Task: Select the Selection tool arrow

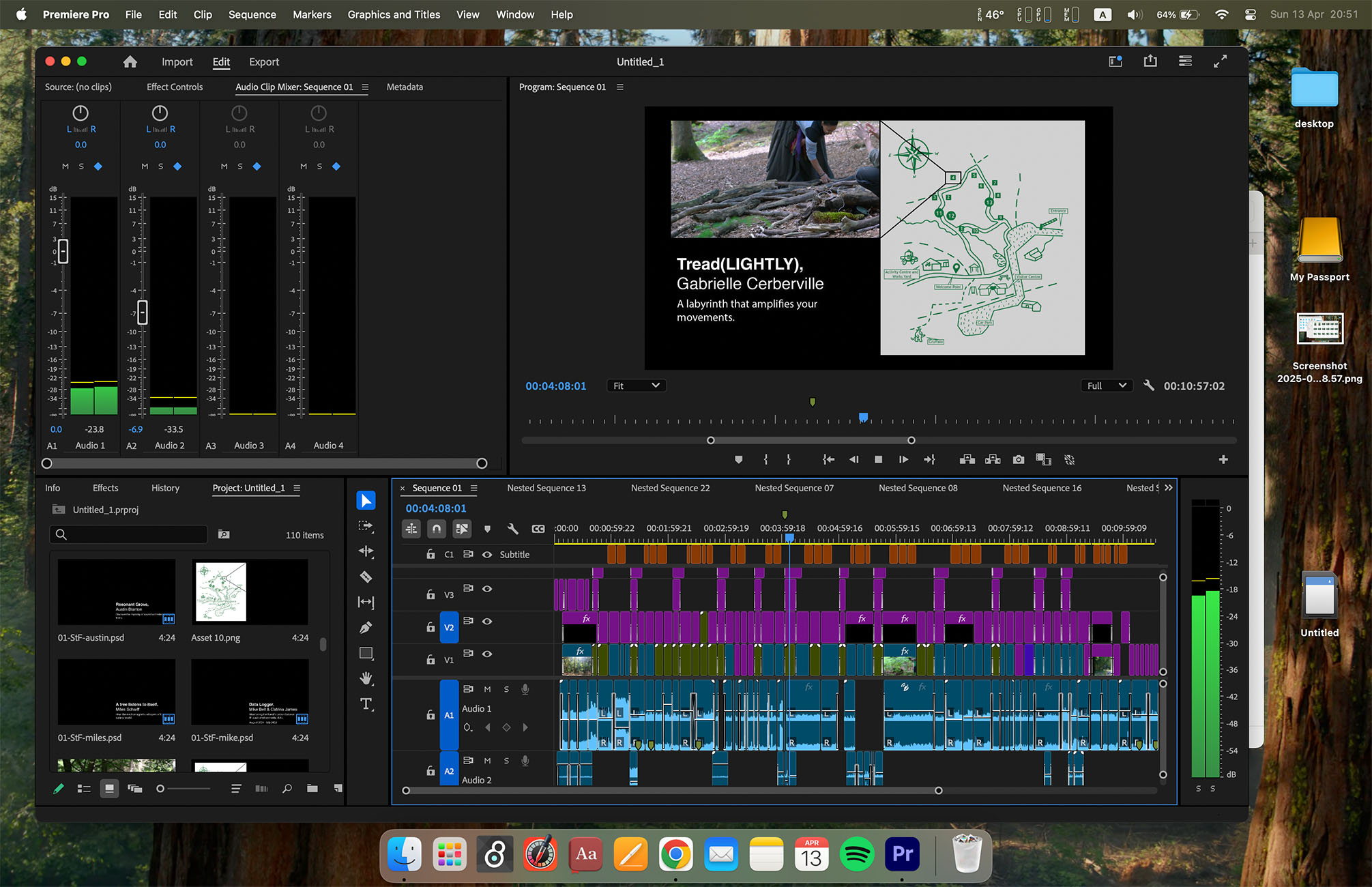Action: click(x=366, y=501)
